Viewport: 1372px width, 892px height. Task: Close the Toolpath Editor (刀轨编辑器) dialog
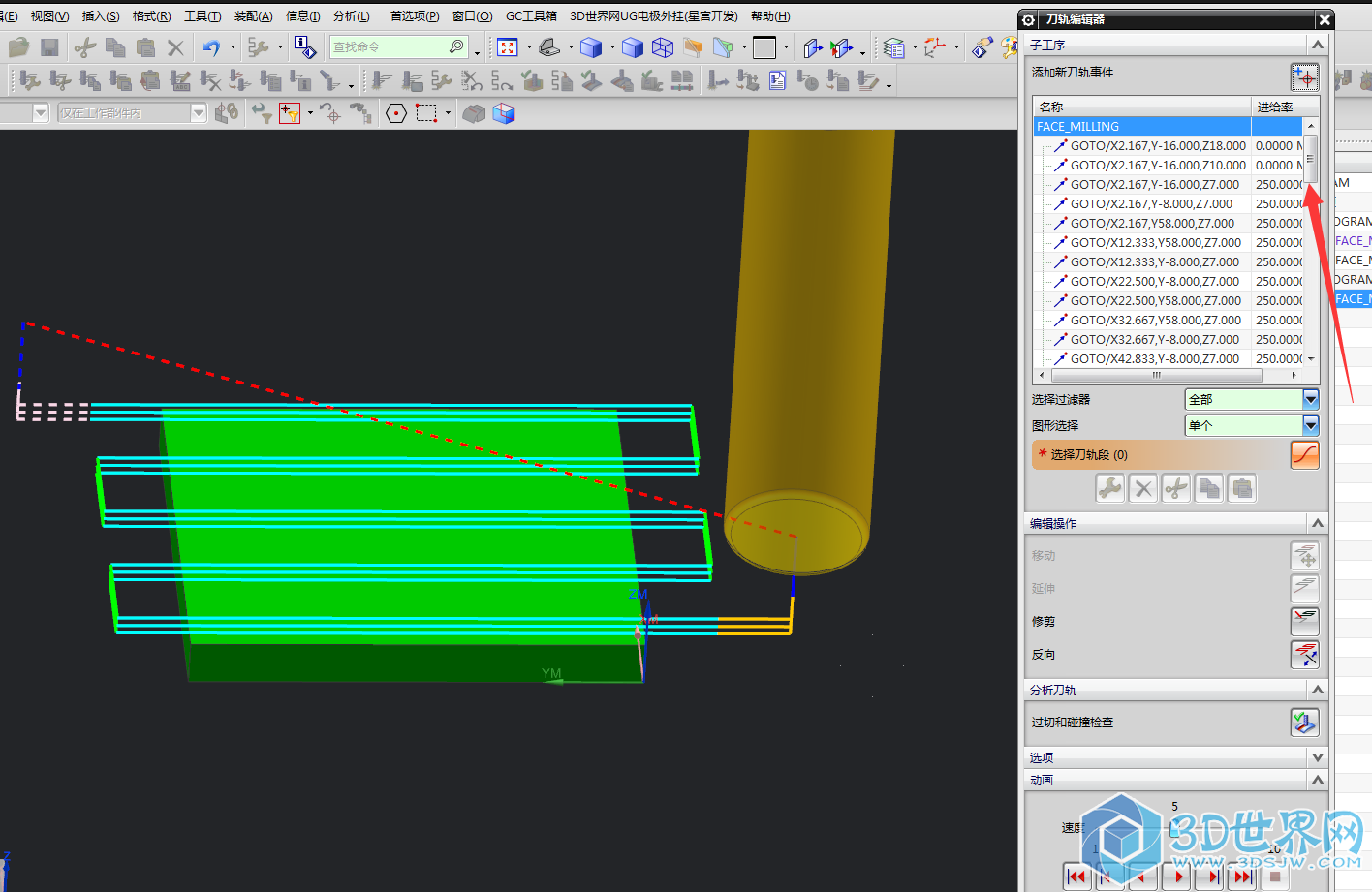1325,19
